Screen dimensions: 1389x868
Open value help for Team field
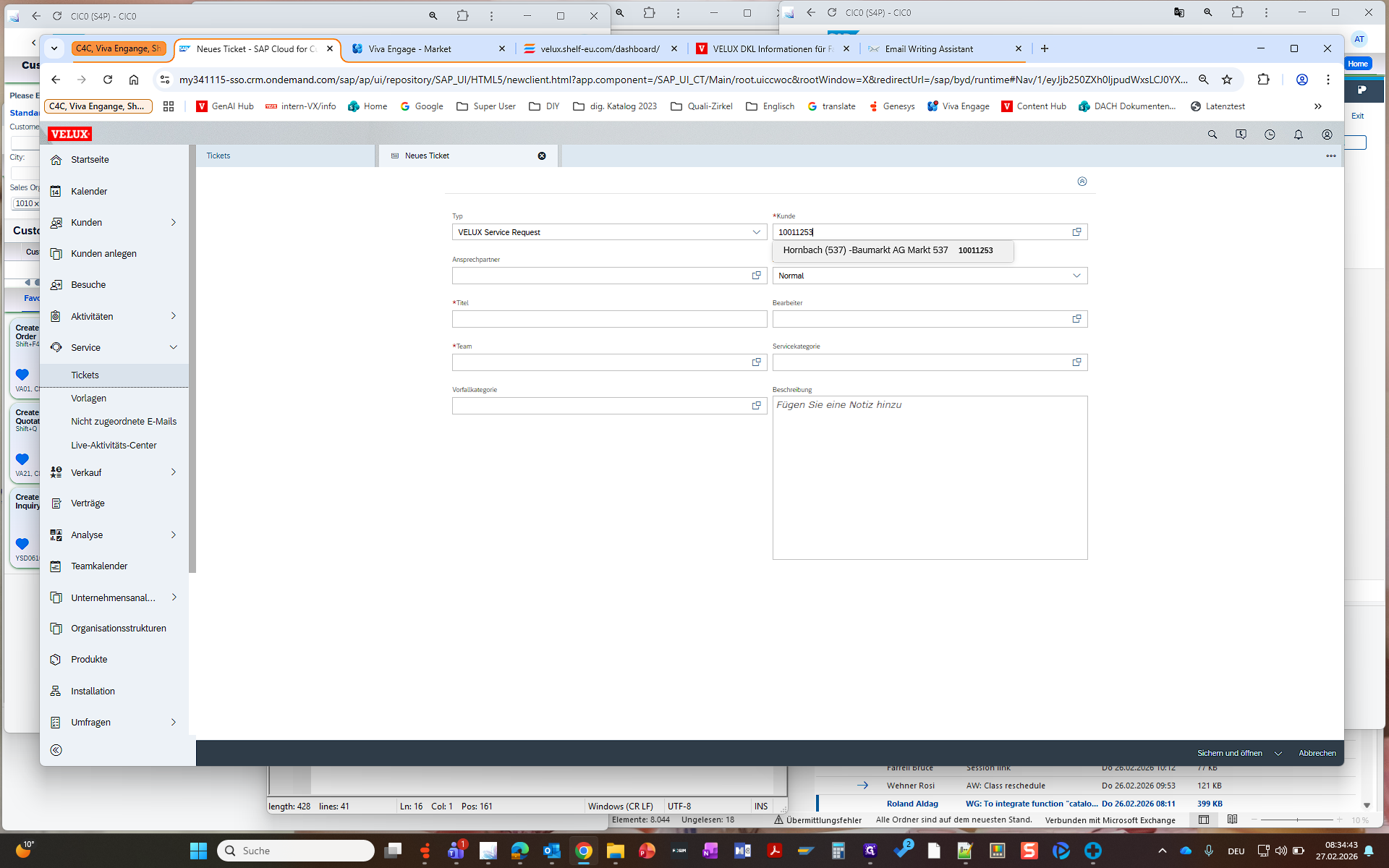756,362
